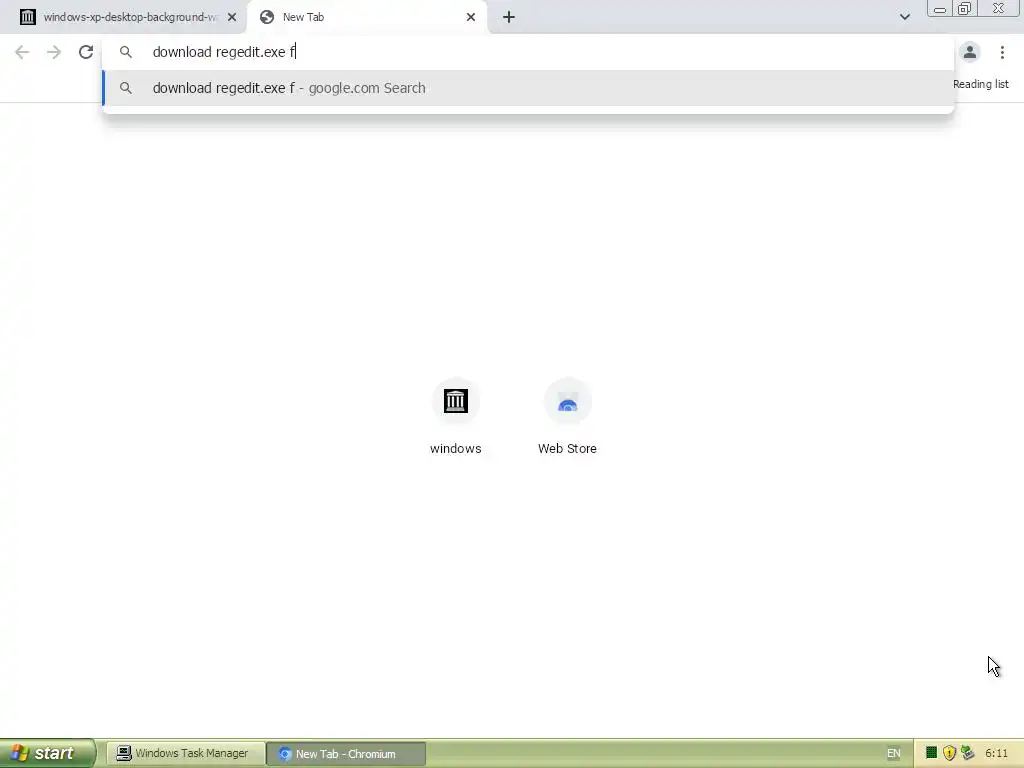Open the windows shortcut tile
The height and width of the screenshot is (768, 1024).
tap(456, 416)
